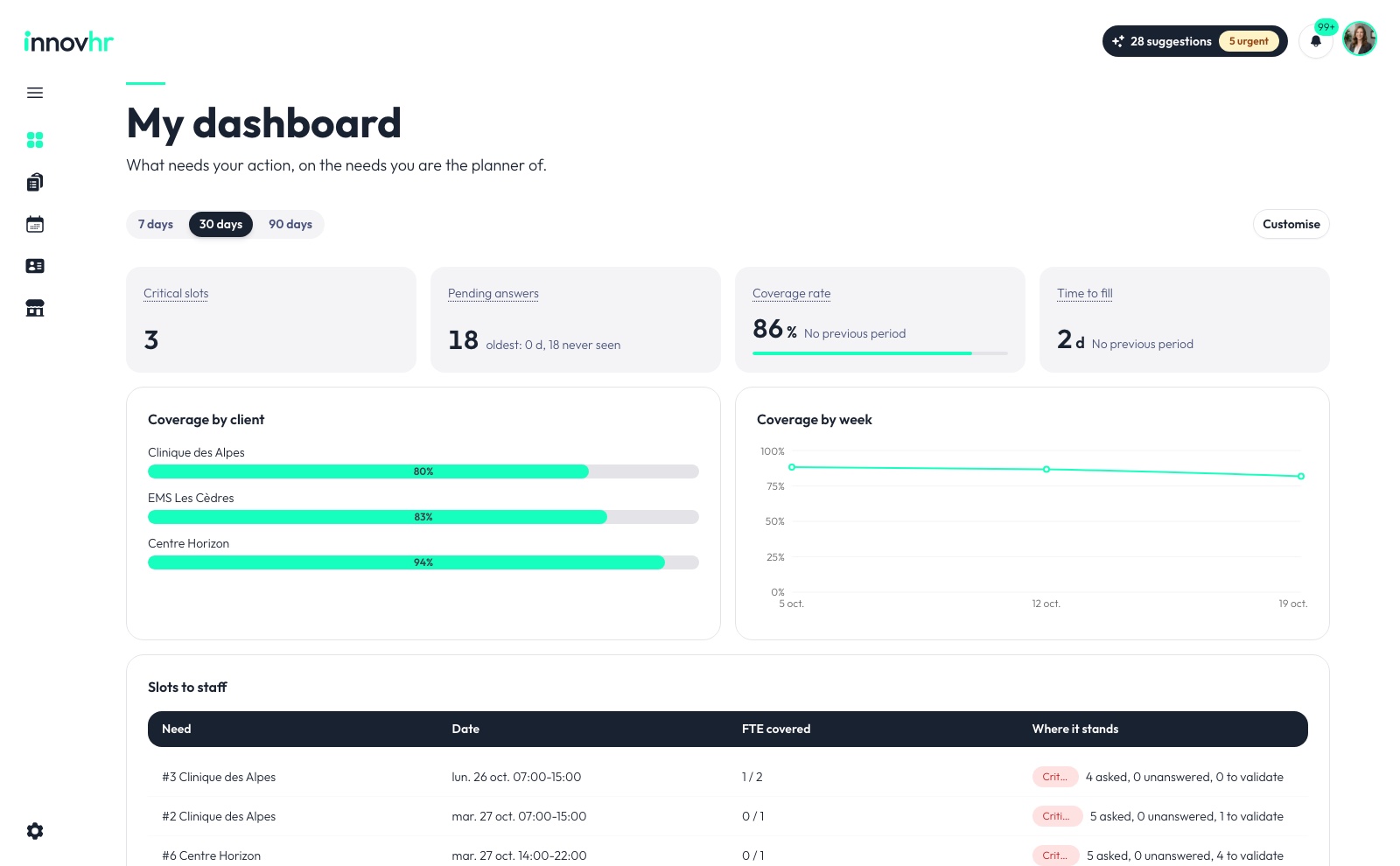Screen dimensions: 1400x866
Task: Click '5 asked, 0 unanswered, 4 to validate'
Action: click(1185, 856)
